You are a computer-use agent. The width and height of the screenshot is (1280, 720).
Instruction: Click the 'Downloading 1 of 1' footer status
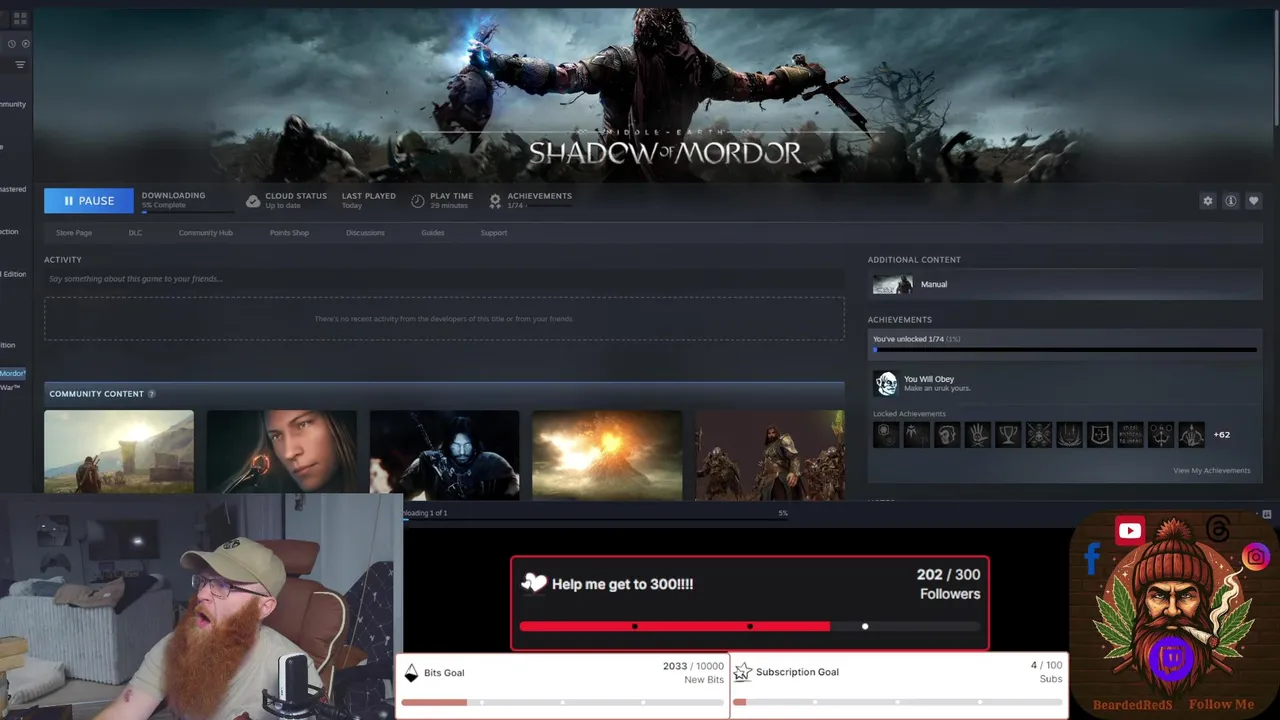coord(426,513)
